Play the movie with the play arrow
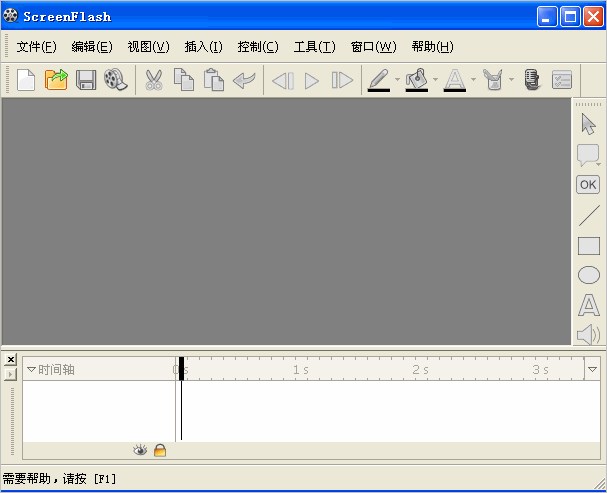 pyautogui.click(x=312, y=81)
